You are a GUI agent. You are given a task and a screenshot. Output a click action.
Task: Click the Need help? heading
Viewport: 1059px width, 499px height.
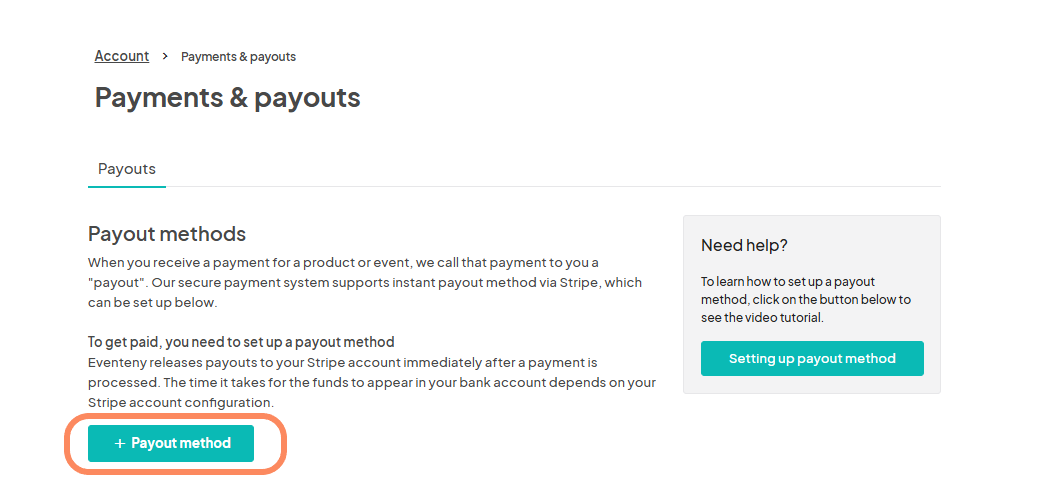tap(744, 245)
